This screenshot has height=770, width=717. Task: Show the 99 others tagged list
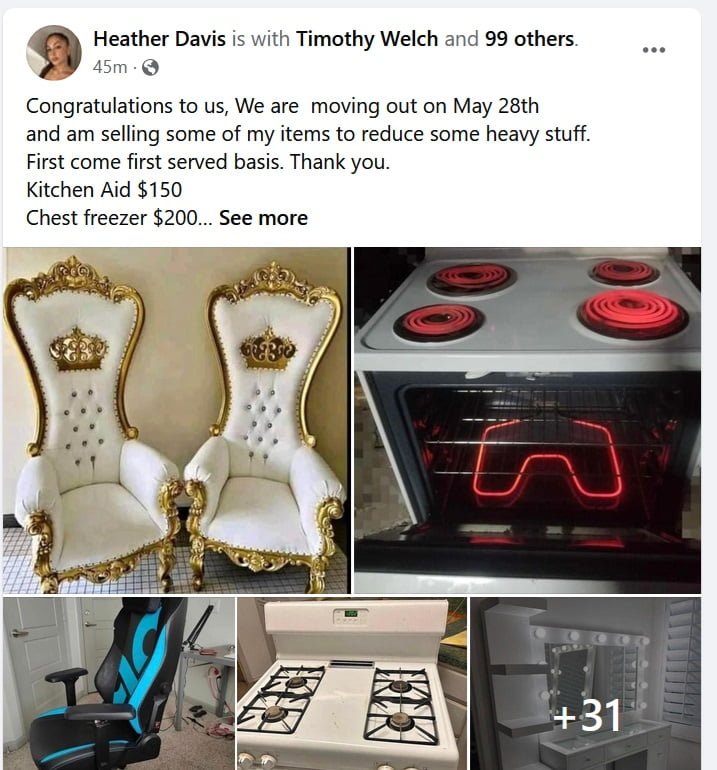coord(529,39)
